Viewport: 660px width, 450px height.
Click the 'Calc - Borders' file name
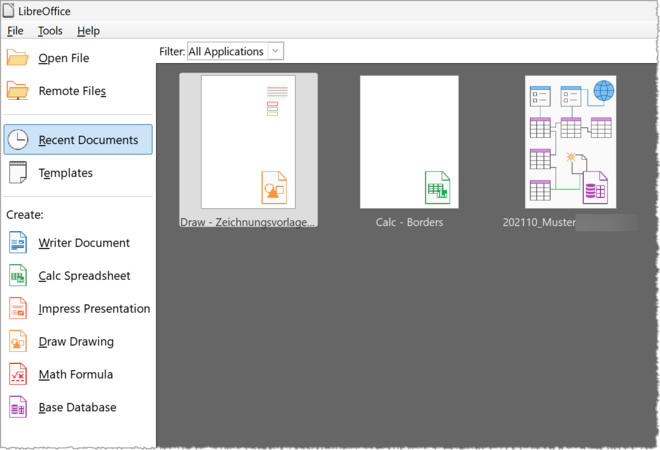pyautogui.click(x=409, y=222)
